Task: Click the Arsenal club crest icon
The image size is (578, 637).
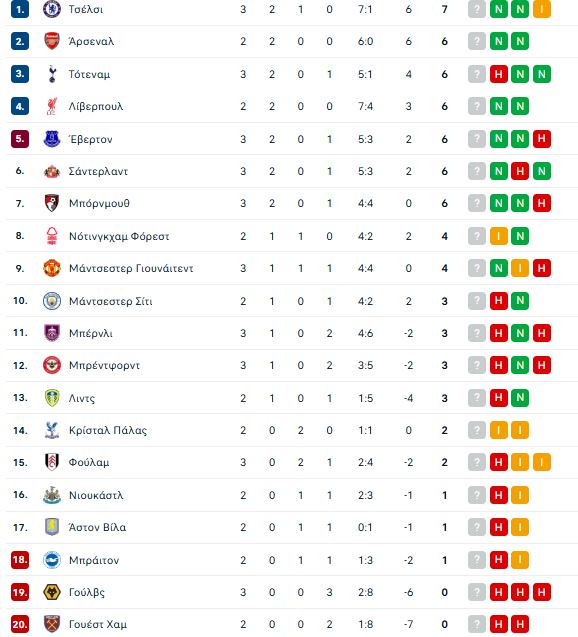Action: tap(52, 41)
